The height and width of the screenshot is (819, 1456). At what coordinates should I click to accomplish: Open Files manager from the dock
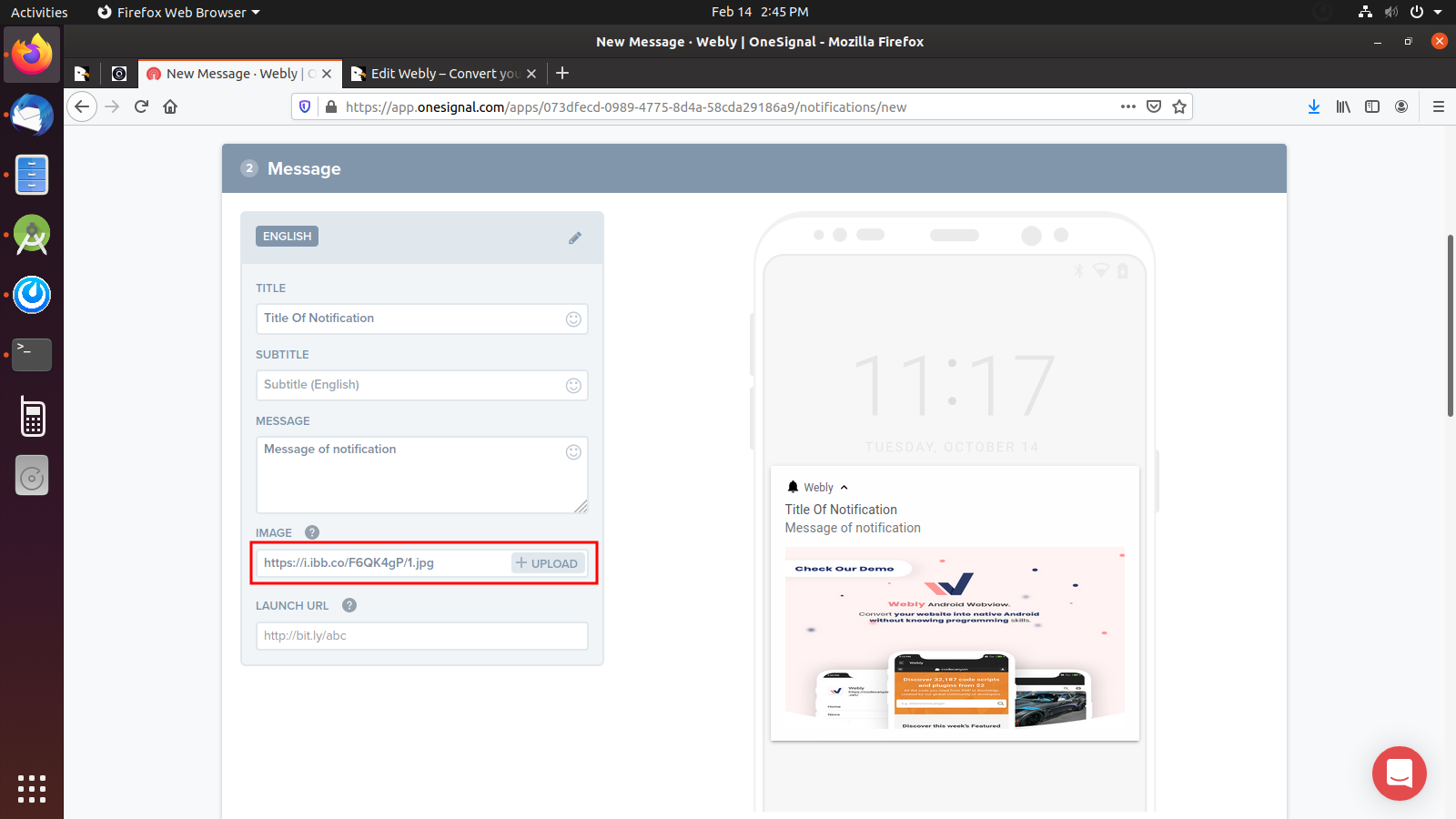tap(32, 175)
